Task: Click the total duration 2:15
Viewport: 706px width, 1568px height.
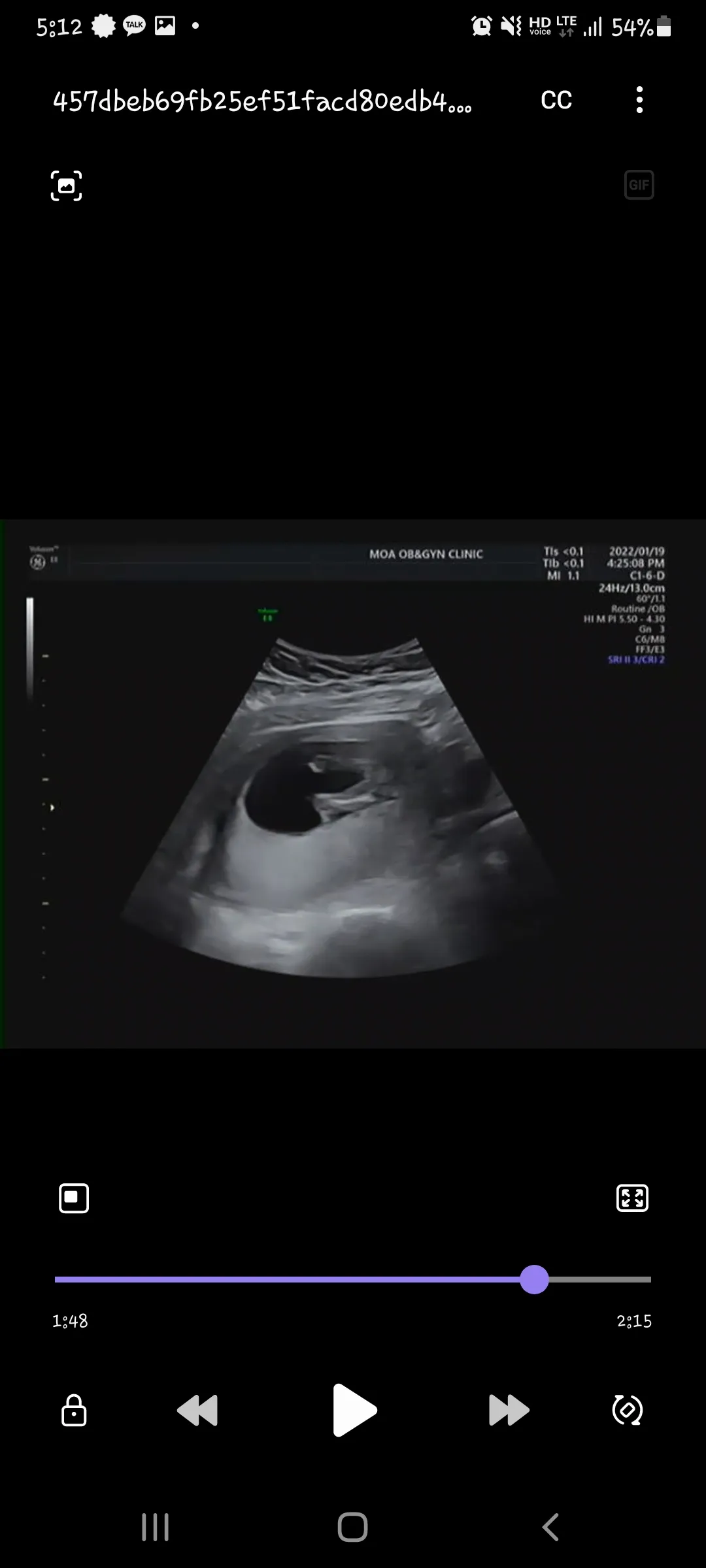Action: [x=634, y=1321]
